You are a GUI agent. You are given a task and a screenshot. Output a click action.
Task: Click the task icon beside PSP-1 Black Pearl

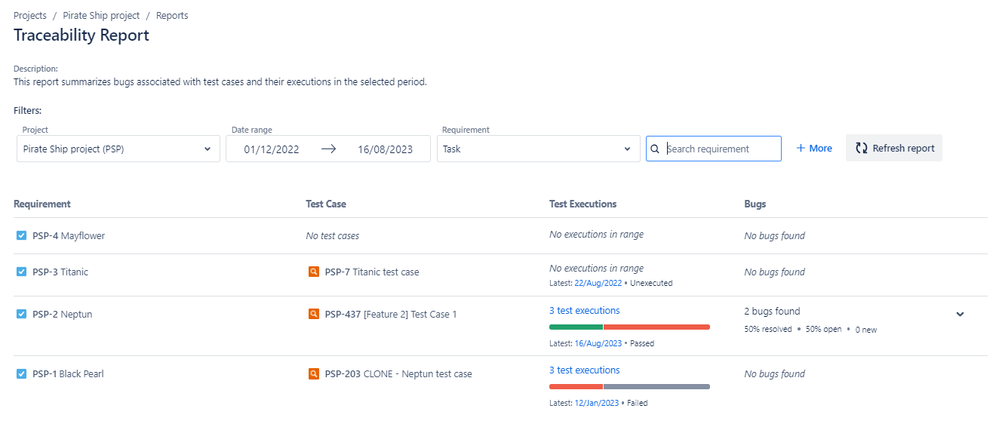coord(22,374)
